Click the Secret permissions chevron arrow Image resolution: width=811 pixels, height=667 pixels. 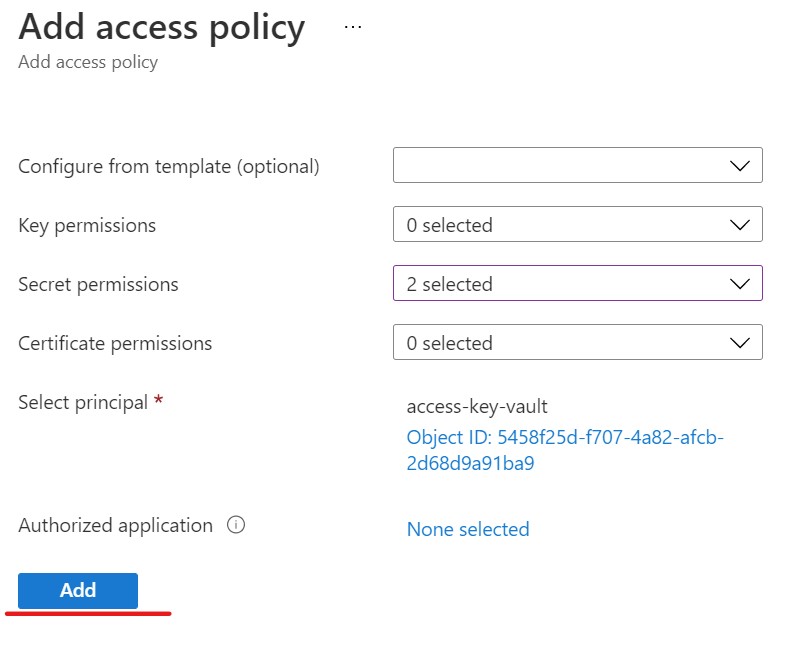click(x=740, y=284)
